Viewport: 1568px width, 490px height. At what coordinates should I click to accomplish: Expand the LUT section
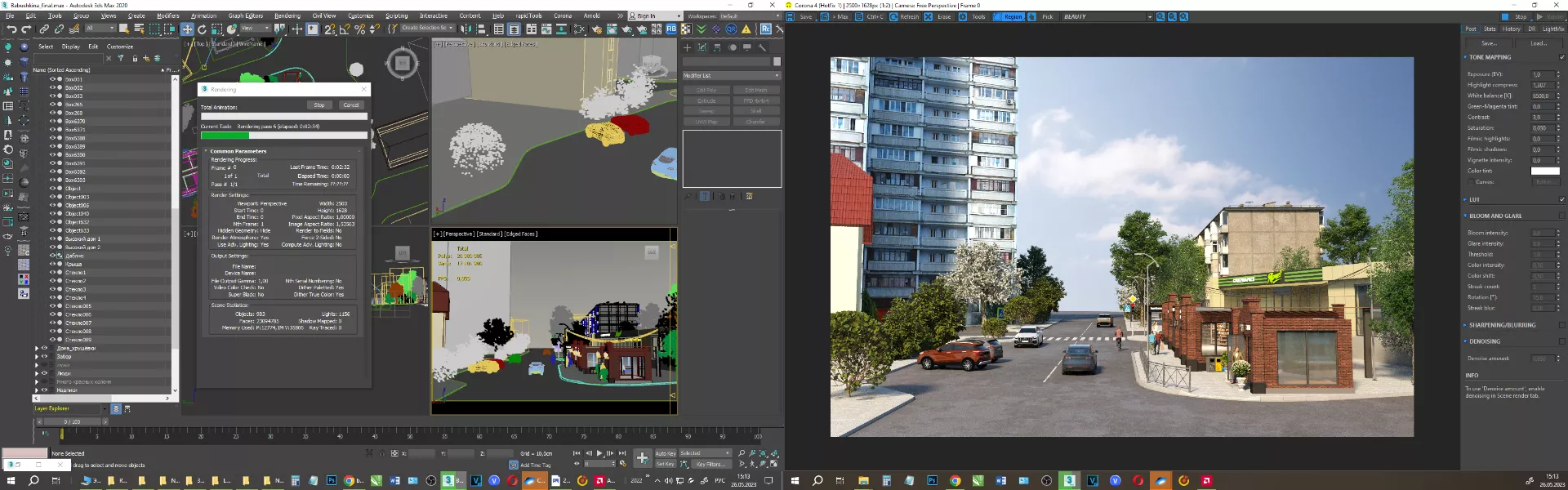tap(1465, 199)
